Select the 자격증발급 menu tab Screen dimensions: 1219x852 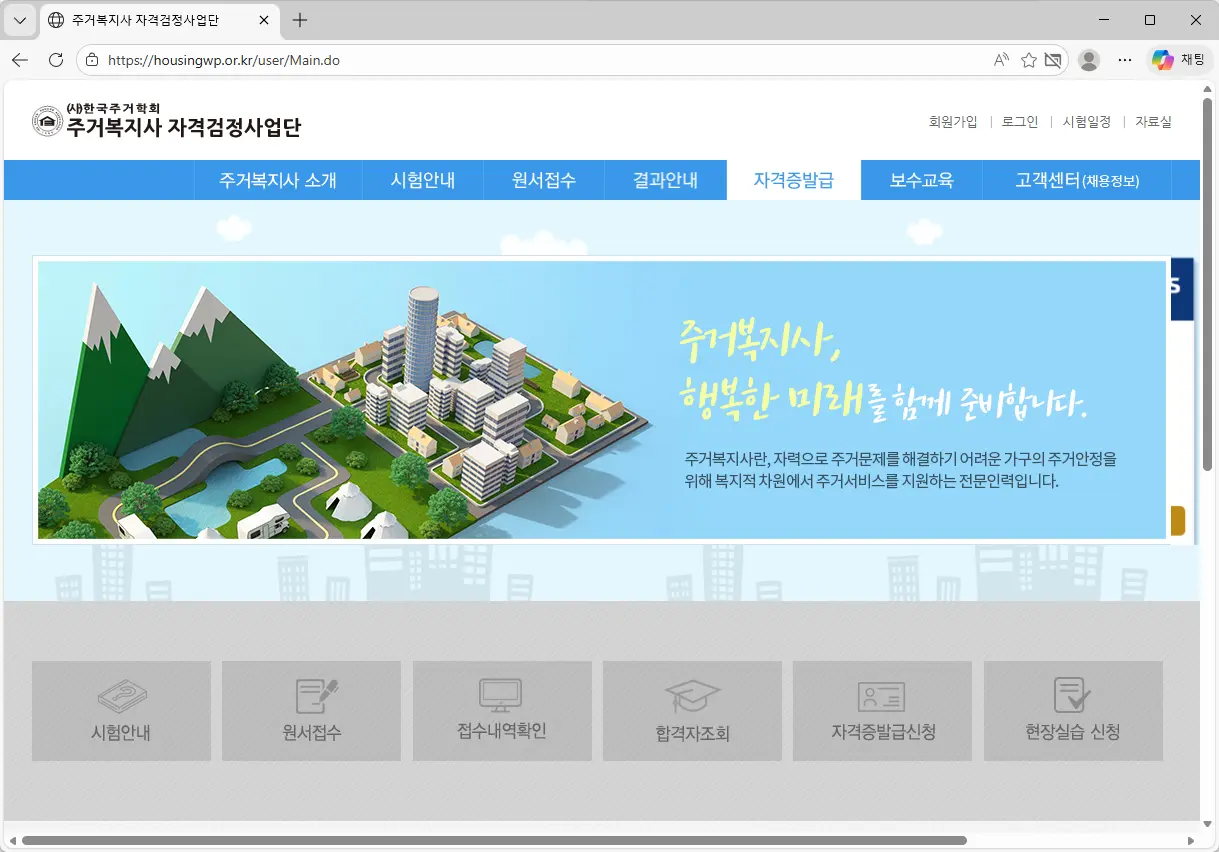point(794,181)
